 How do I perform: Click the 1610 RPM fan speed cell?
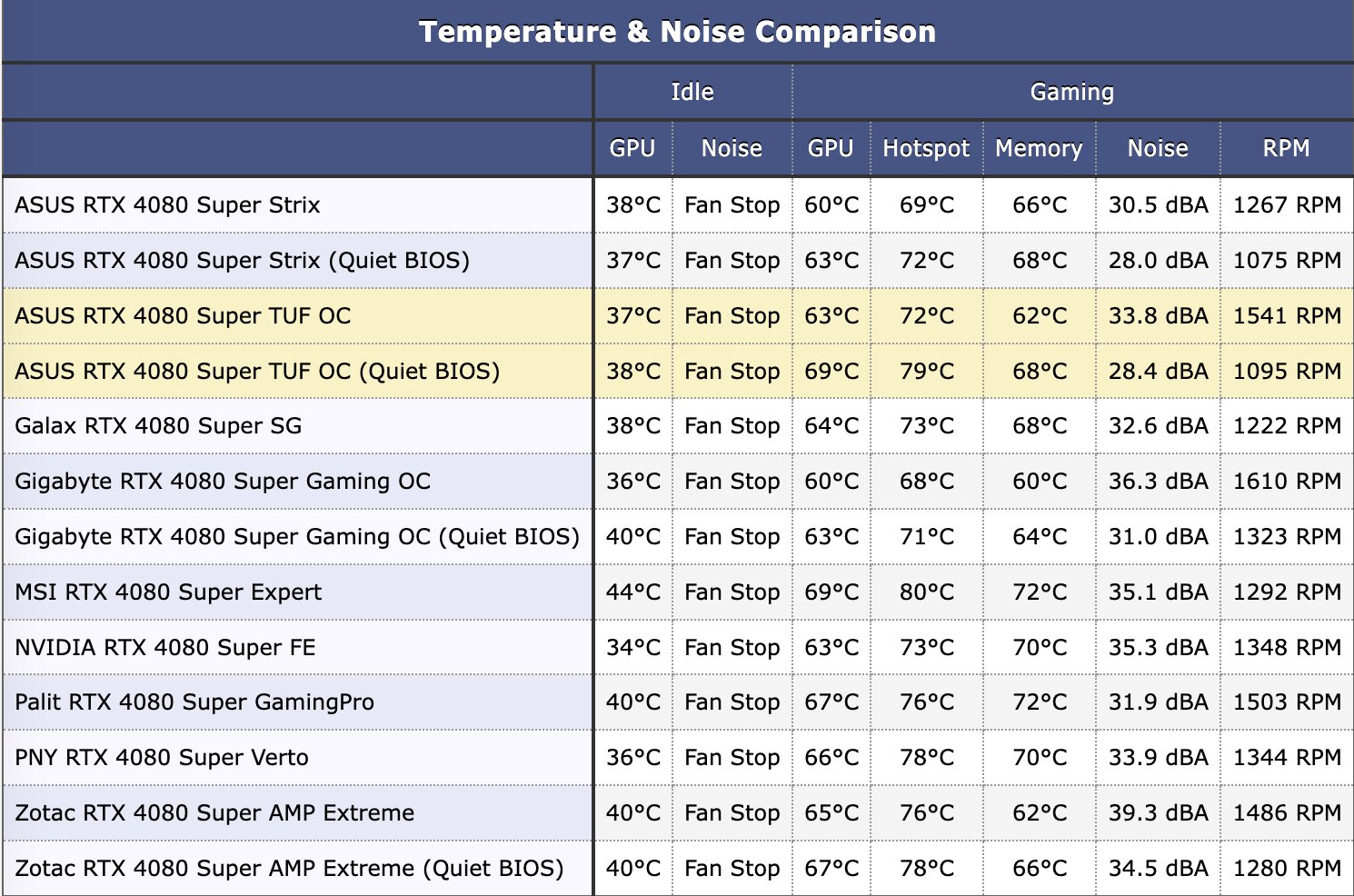coord(1287,481)
